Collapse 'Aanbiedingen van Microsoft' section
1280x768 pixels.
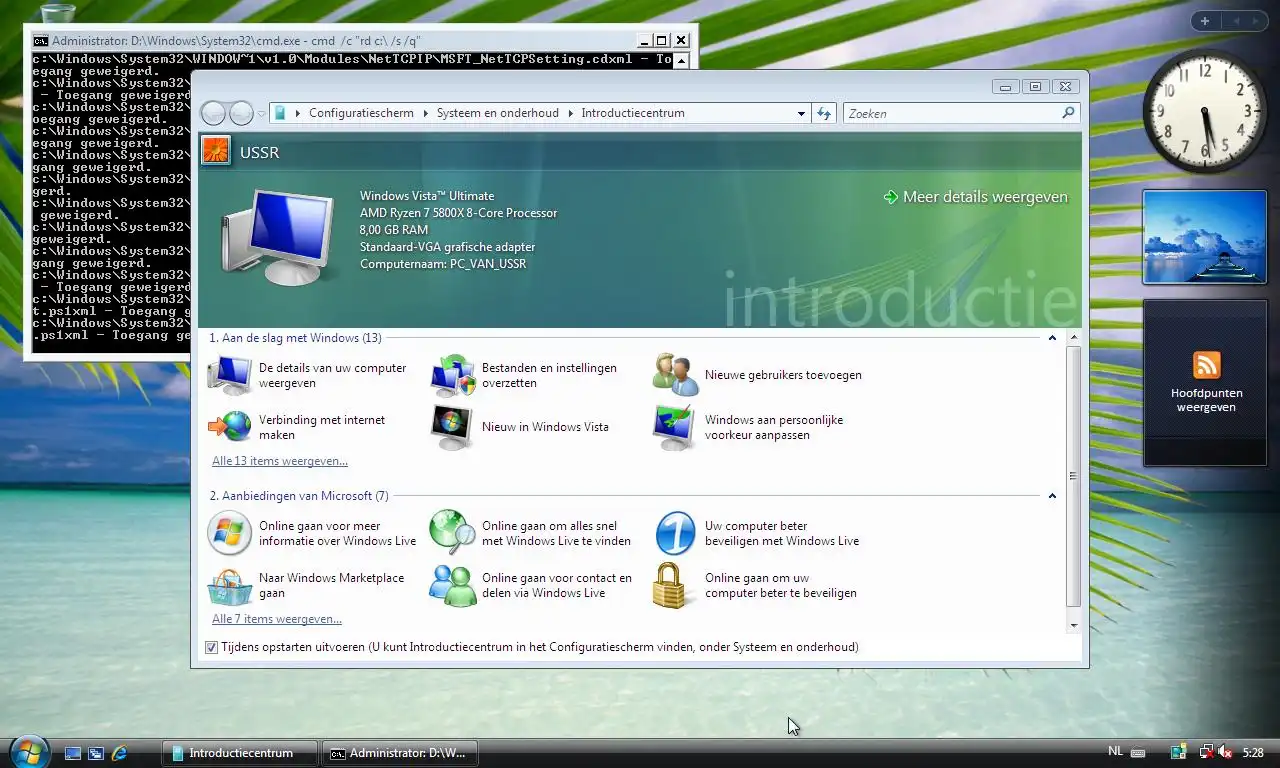[1052, 496]
